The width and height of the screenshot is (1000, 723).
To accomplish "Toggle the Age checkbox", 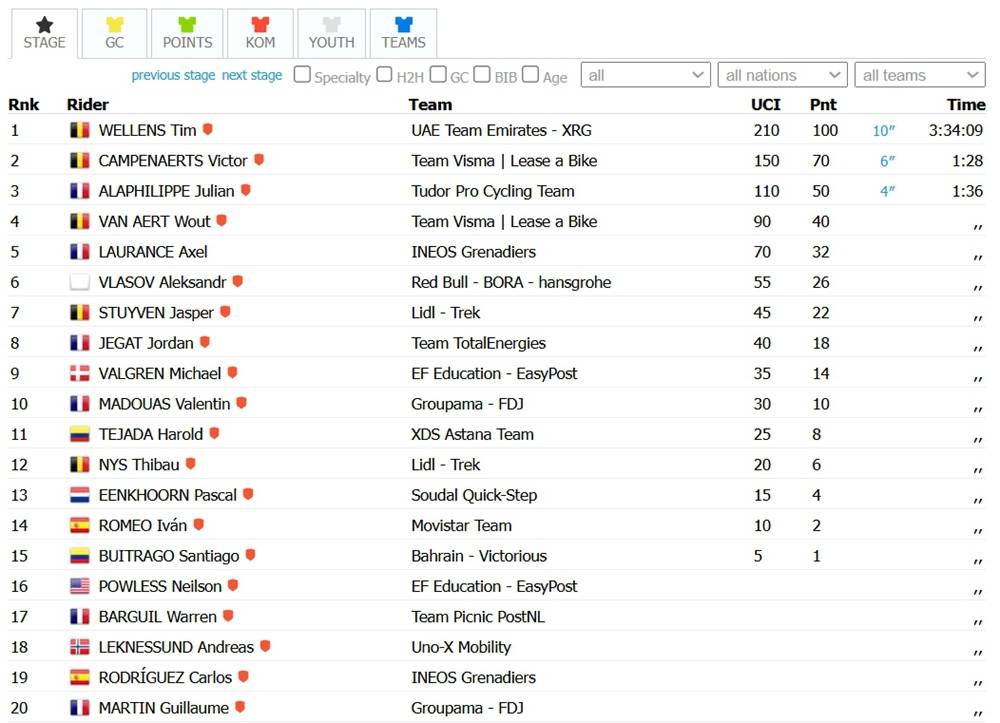I will tap(530, 75).
